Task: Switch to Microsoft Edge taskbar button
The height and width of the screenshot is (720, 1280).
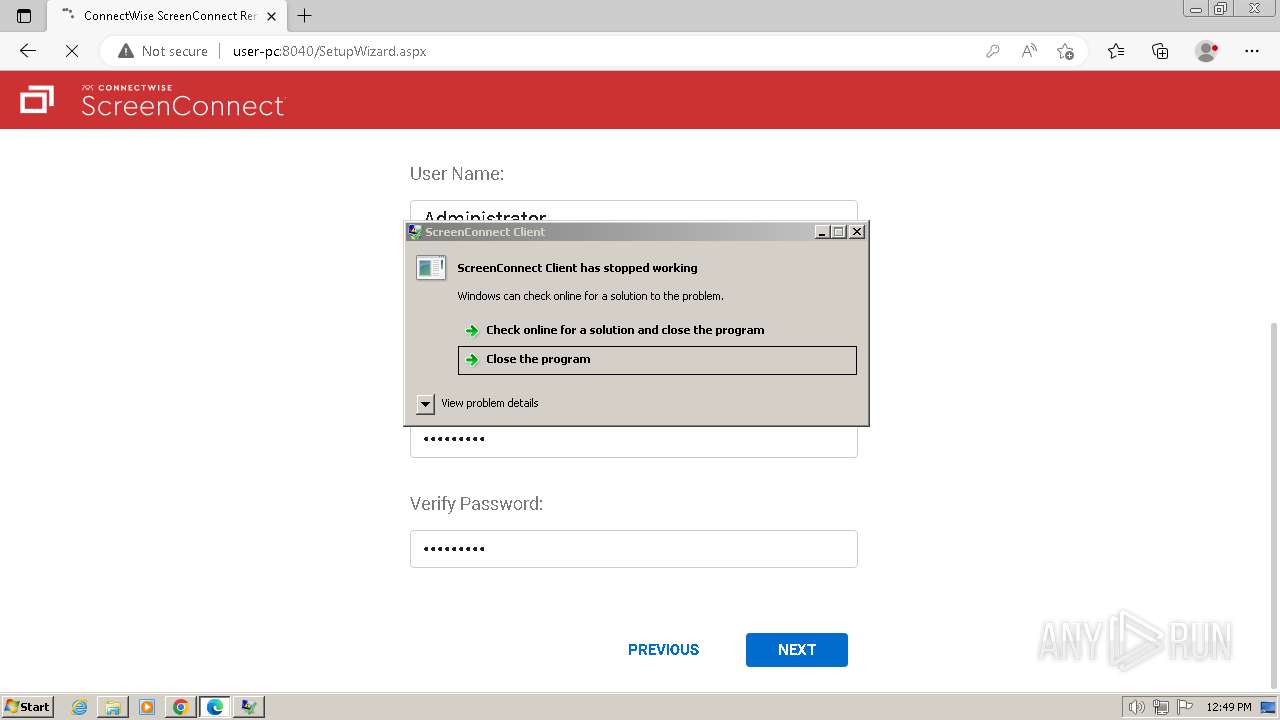Action: 215,707
